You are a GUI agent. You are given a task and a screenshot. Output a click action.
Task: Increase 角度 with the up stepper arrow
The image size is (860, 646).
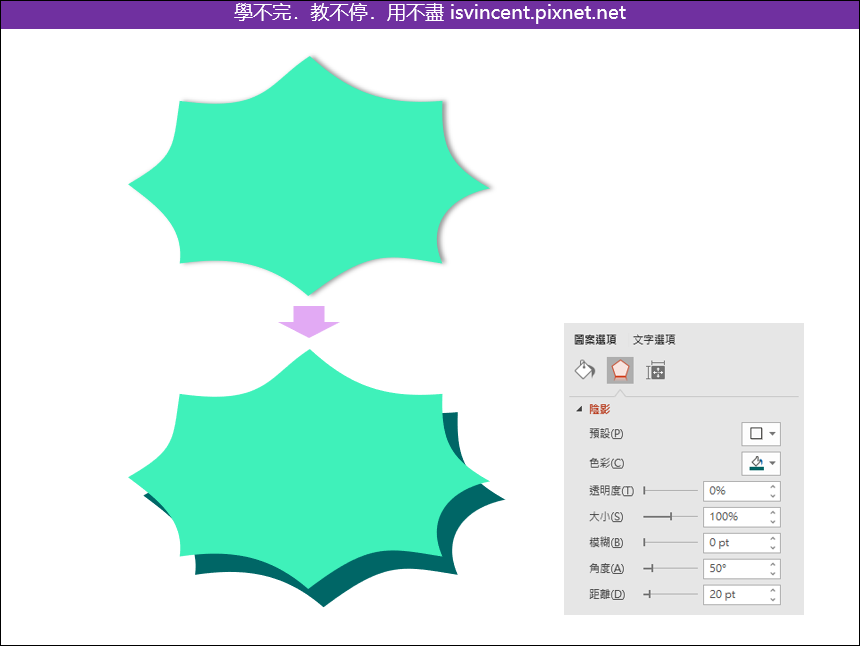(773, 564)
